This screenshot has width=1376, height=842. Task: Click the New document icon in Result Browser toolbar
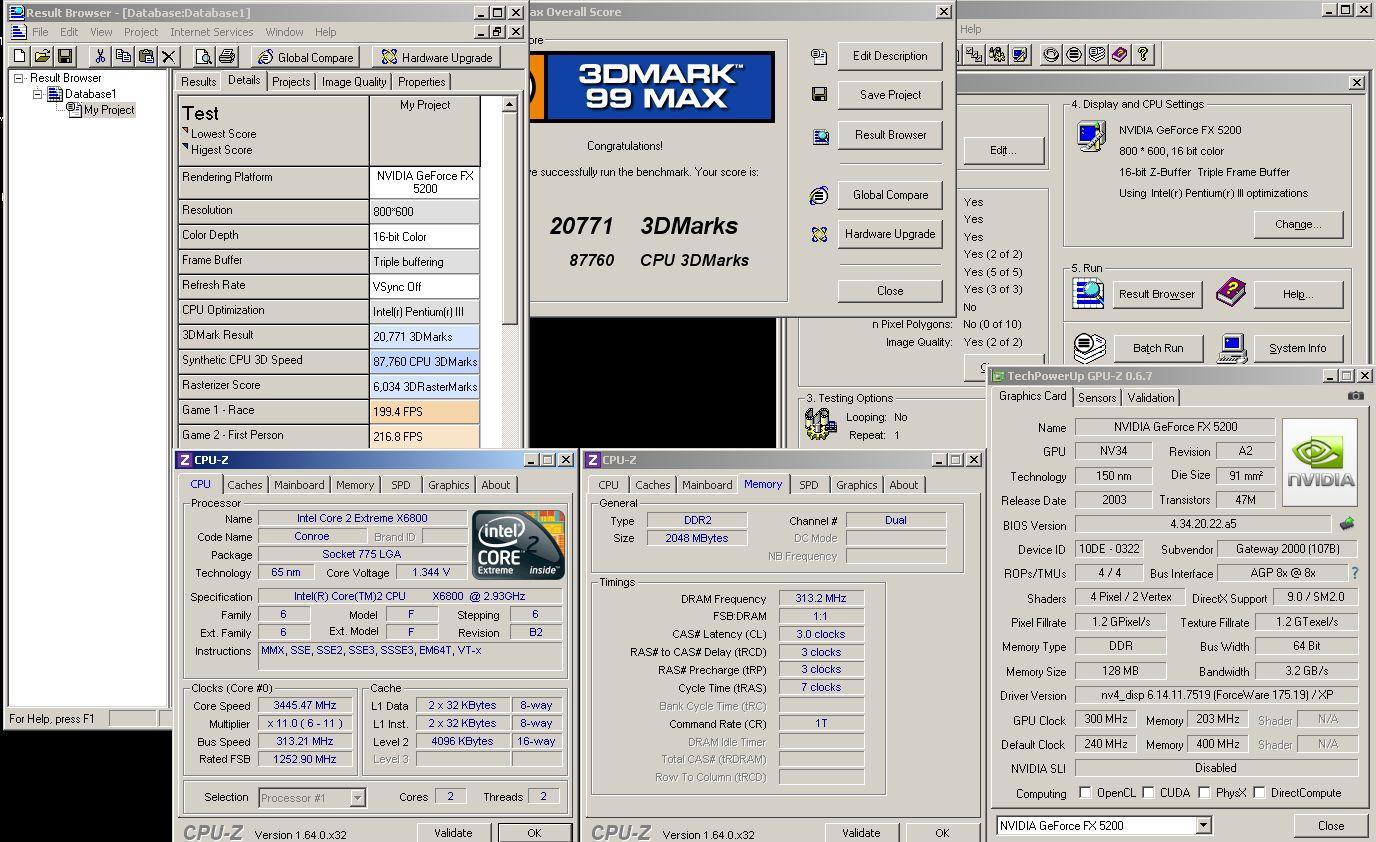pyautogui.click(x=19, y=57)
